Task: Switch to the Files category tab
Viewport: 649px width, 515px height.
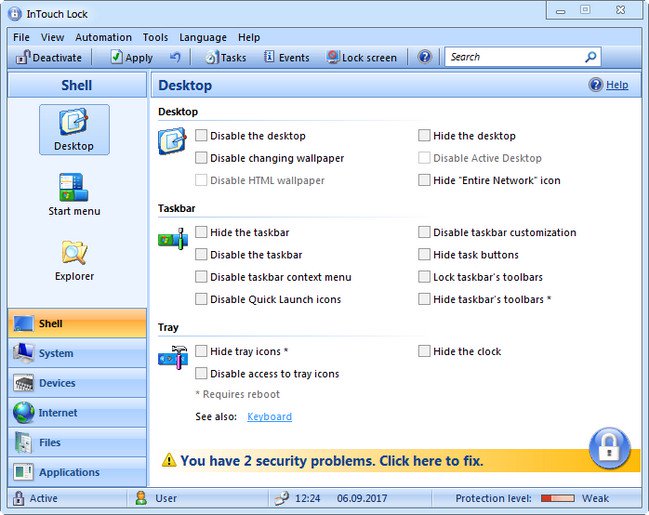Action: (77, 443)
